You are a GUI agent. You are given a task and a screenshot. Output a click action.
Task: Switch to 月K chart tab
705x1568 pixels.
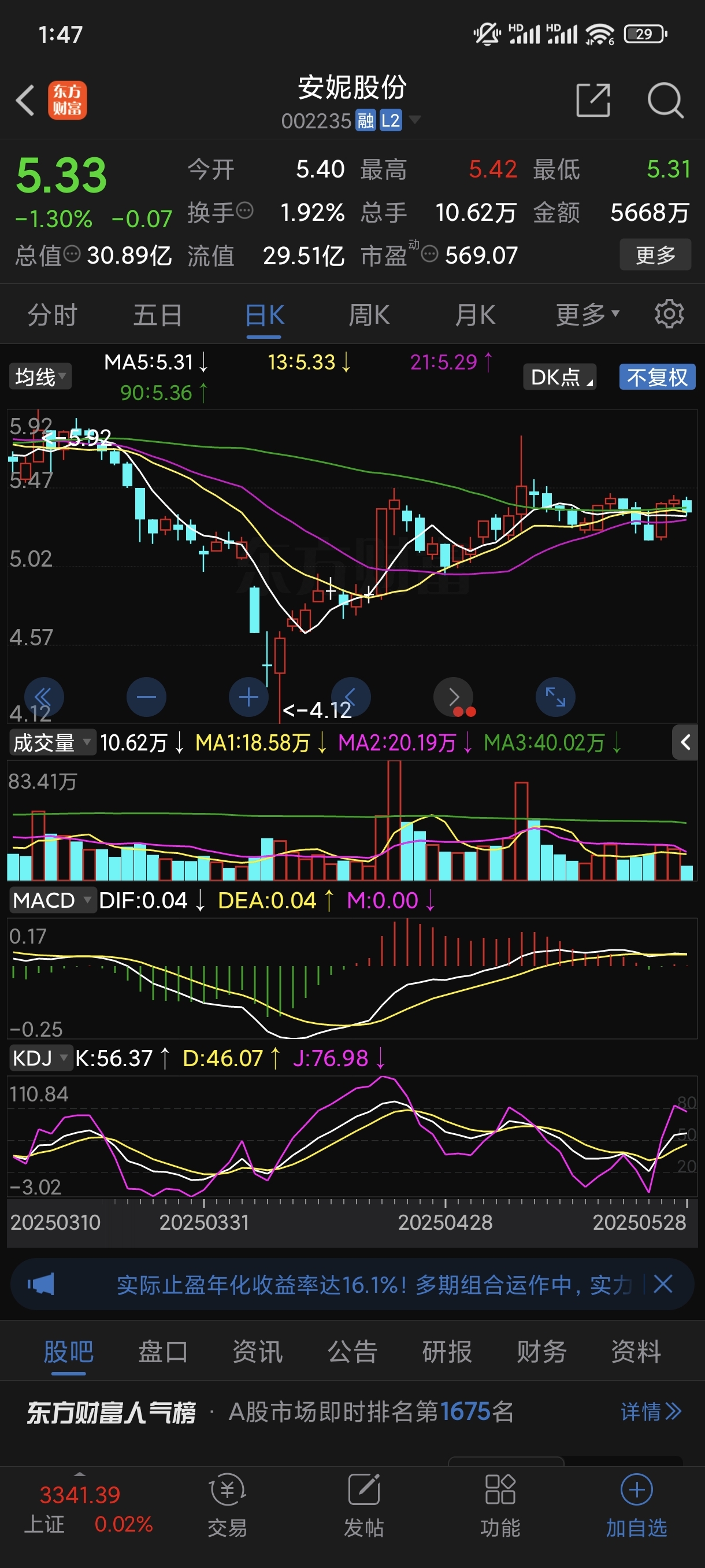475,315
